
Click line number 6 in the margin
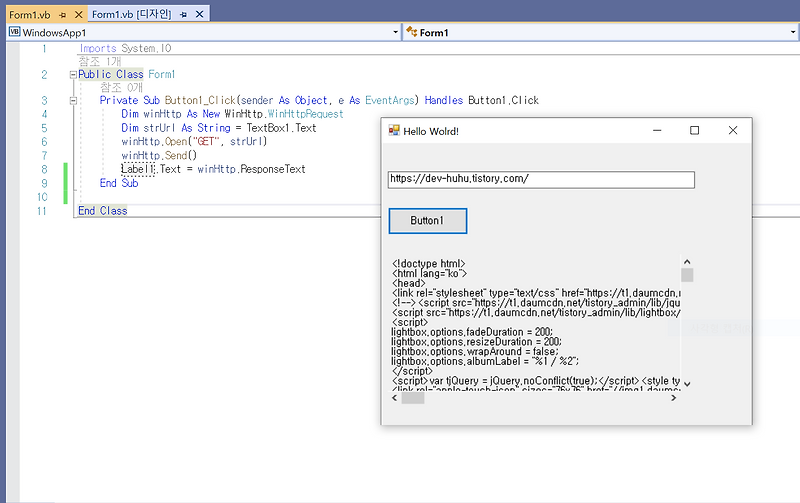pos(44,141)
